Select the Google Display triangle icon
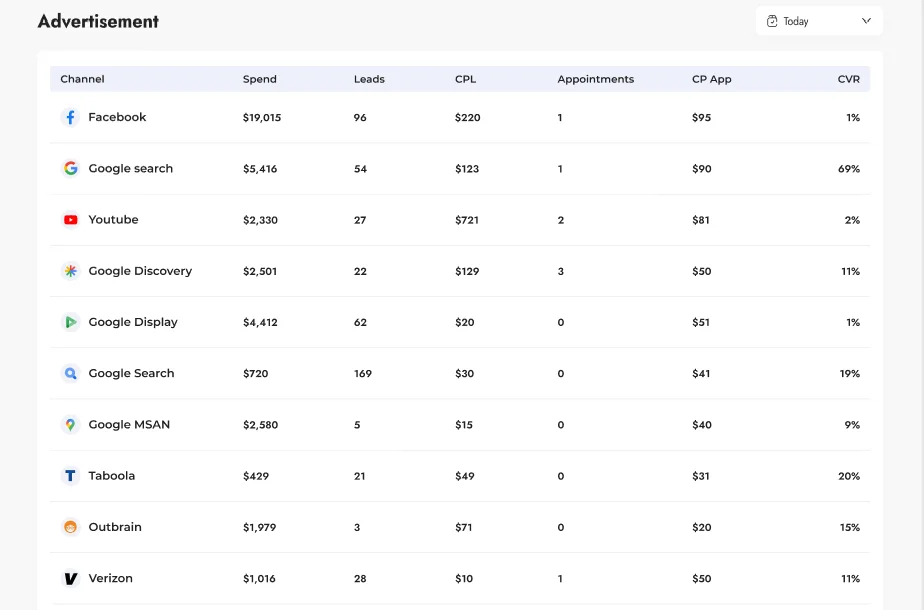 70,322
